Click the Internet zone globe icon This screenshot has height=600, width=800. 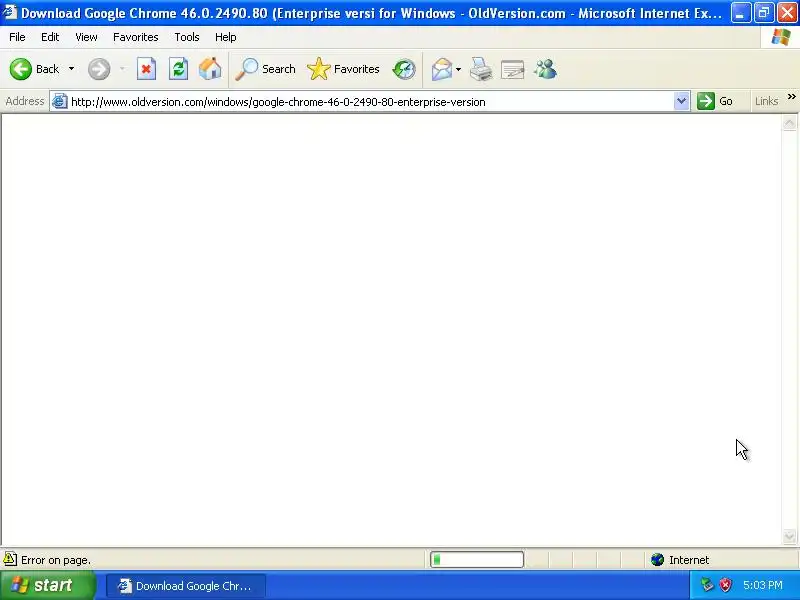[x=657, y=560]
